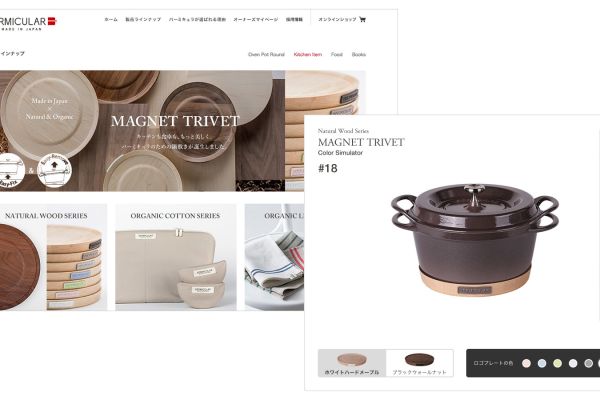Open the shopping cart icon

[362, 20]
